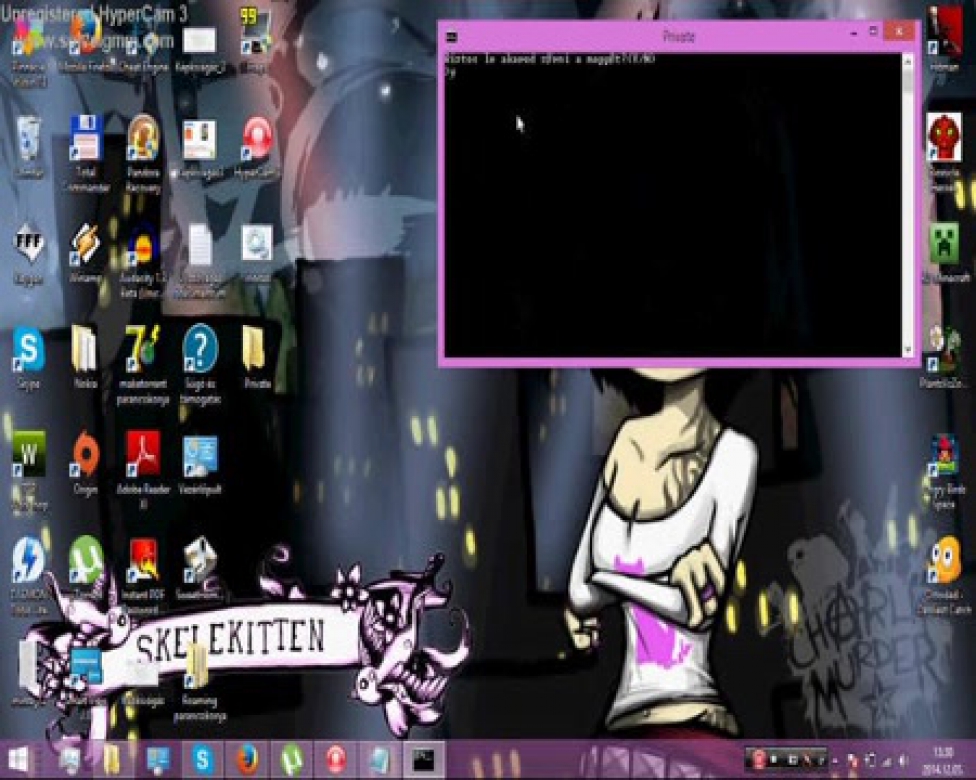Click the console scrollbar up arrow
976x780 pixels.
point(908,61)
